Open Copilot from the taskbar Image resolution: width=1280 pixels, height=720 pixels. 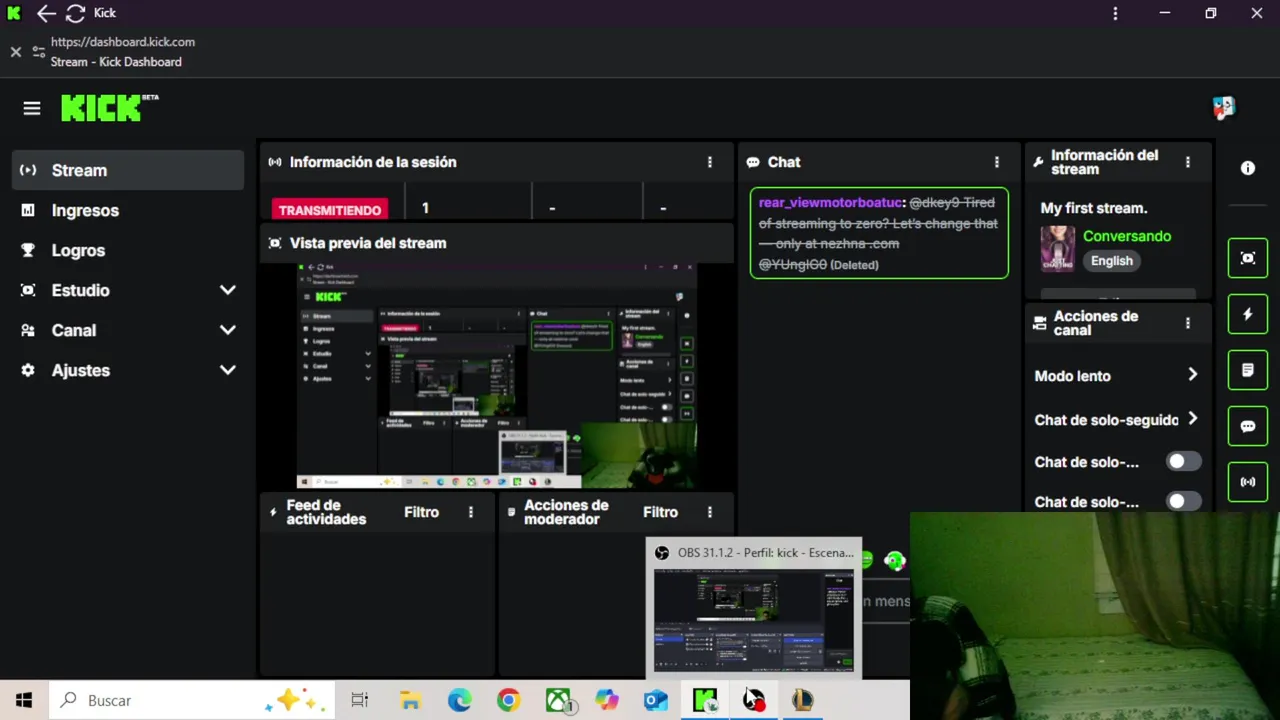tap(607, 700)
